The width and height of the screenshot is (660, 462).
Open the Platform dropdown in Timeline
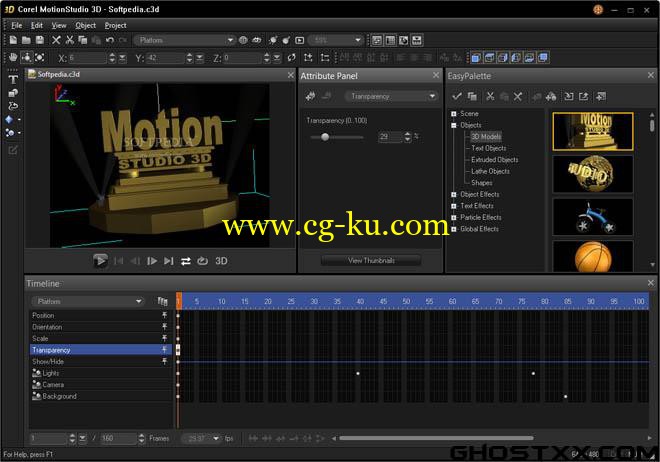click(x=88, y=301)
